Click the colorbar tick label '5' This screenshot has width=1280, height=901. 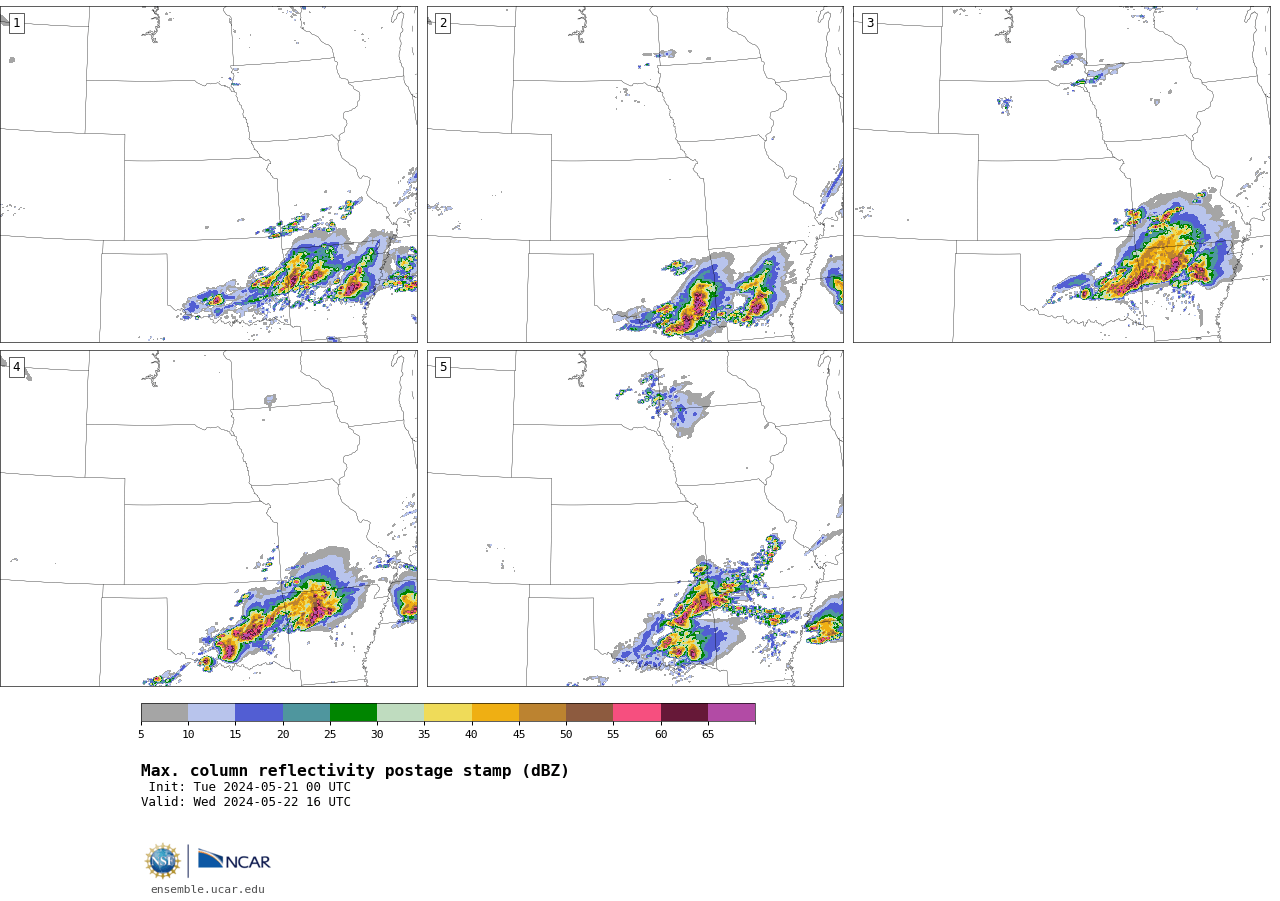coord(141,734)
